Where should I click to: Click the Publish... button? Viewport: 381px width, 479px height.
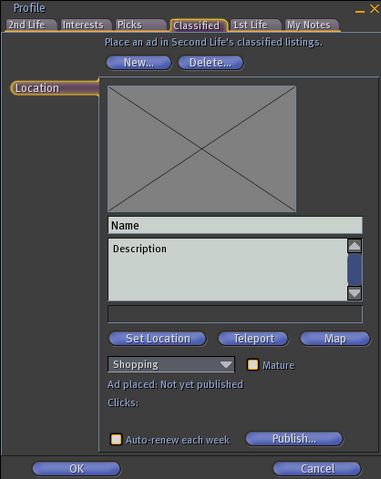[x=294, y=439]
